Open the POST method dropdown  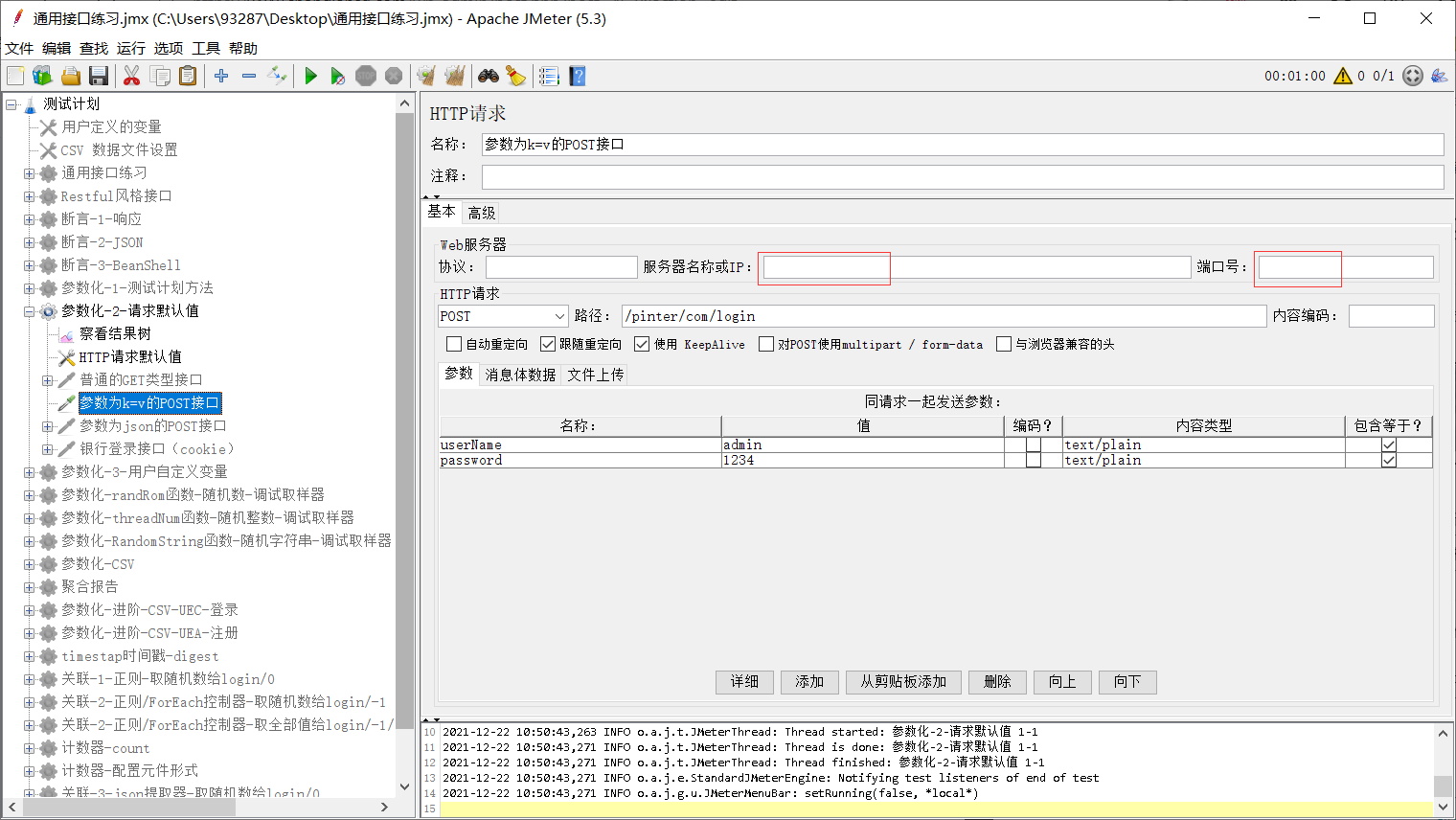(x=503, y=316)
